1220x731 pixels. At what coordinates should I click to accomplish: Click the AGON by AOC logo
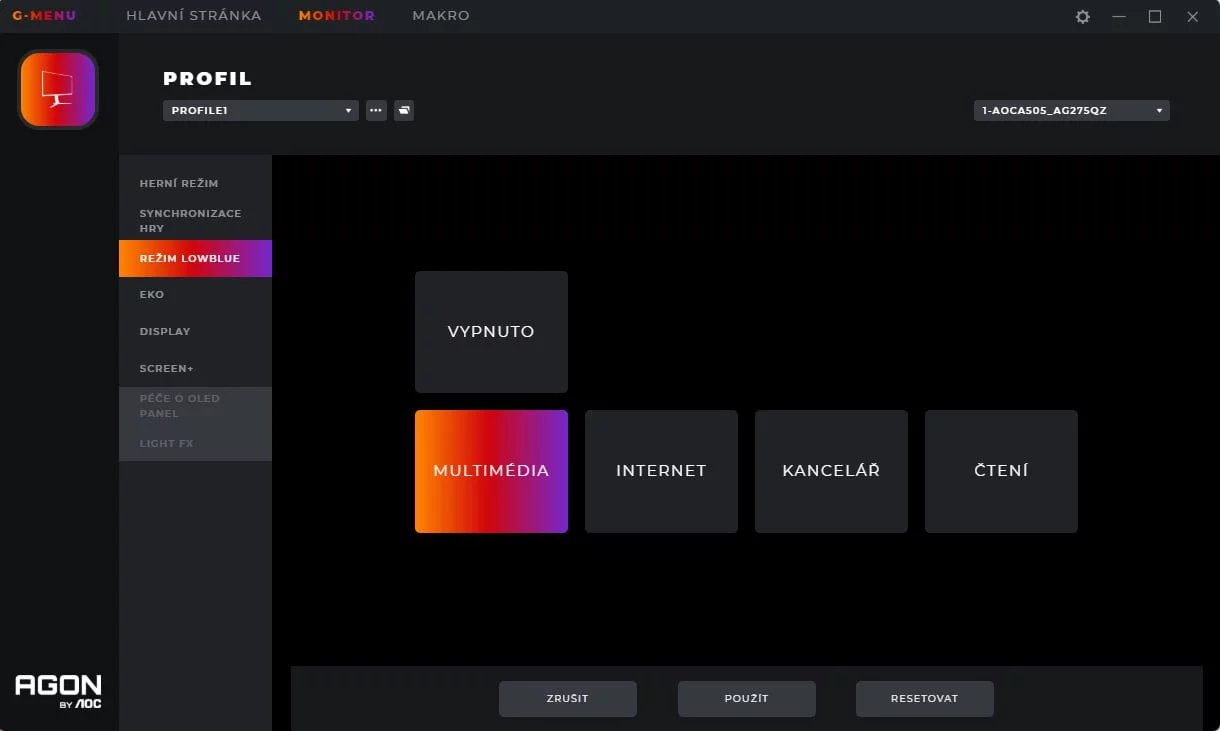[58, 691]
